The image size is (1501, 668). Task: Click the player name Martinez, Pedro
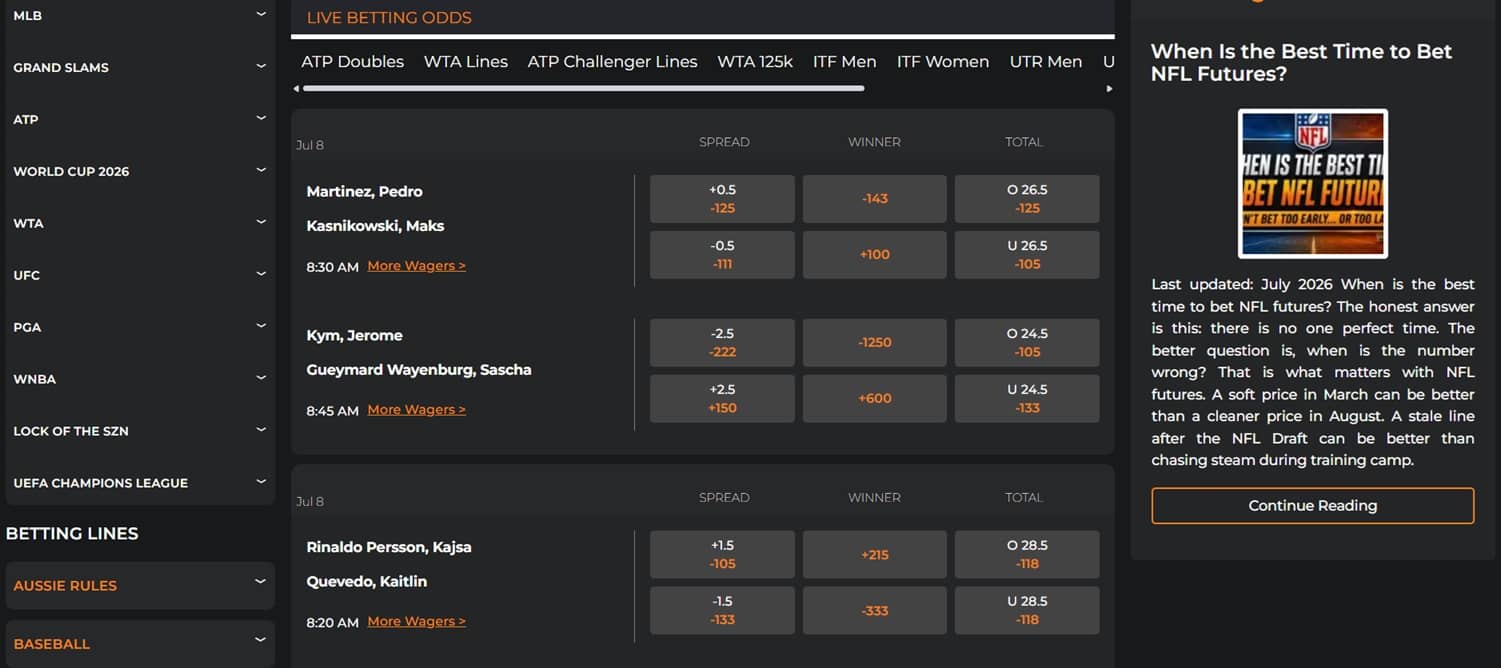[364, 192]
